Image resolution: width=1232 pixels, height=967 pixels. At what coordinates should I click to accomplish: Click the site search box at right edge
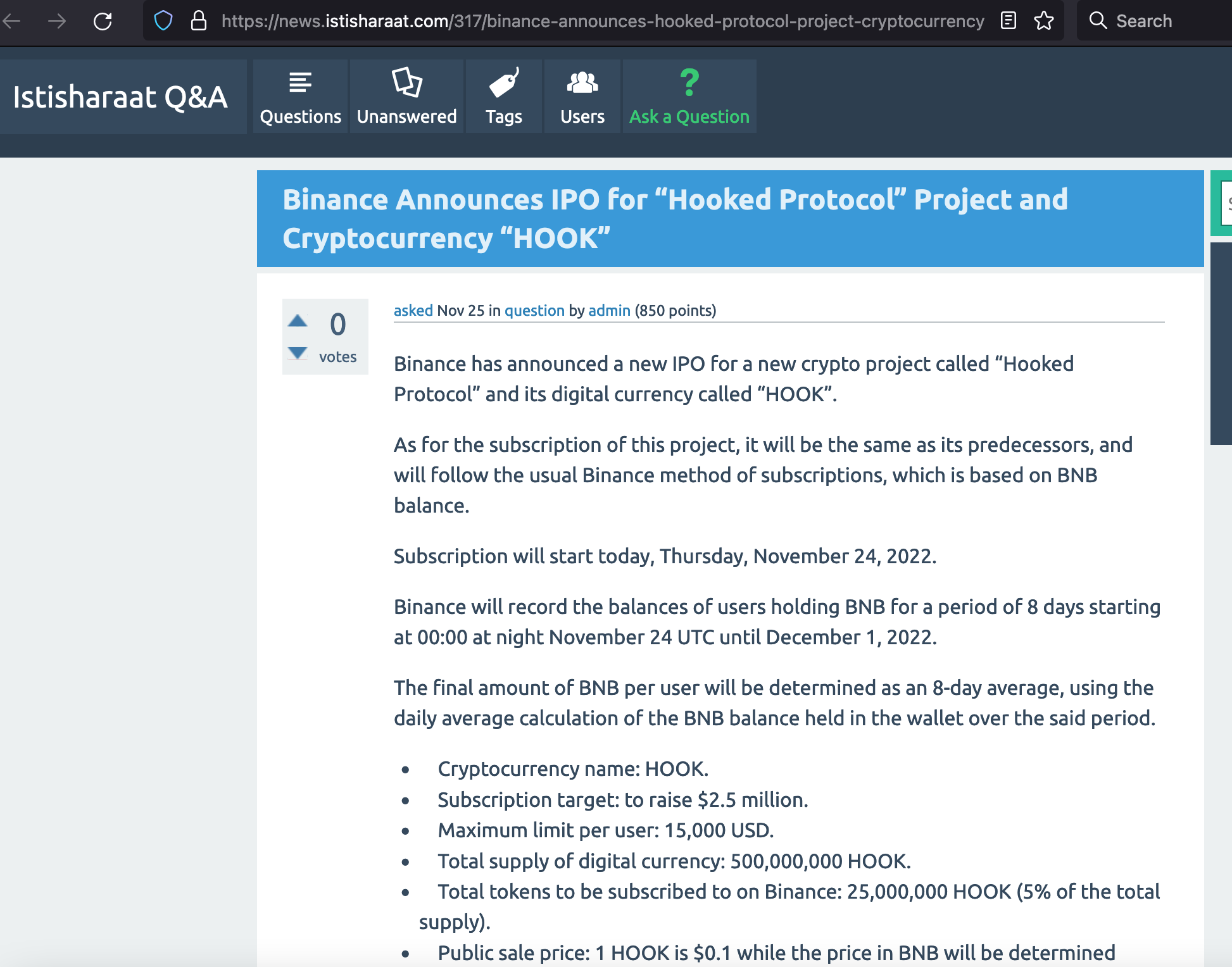(x=1226, y=203)
